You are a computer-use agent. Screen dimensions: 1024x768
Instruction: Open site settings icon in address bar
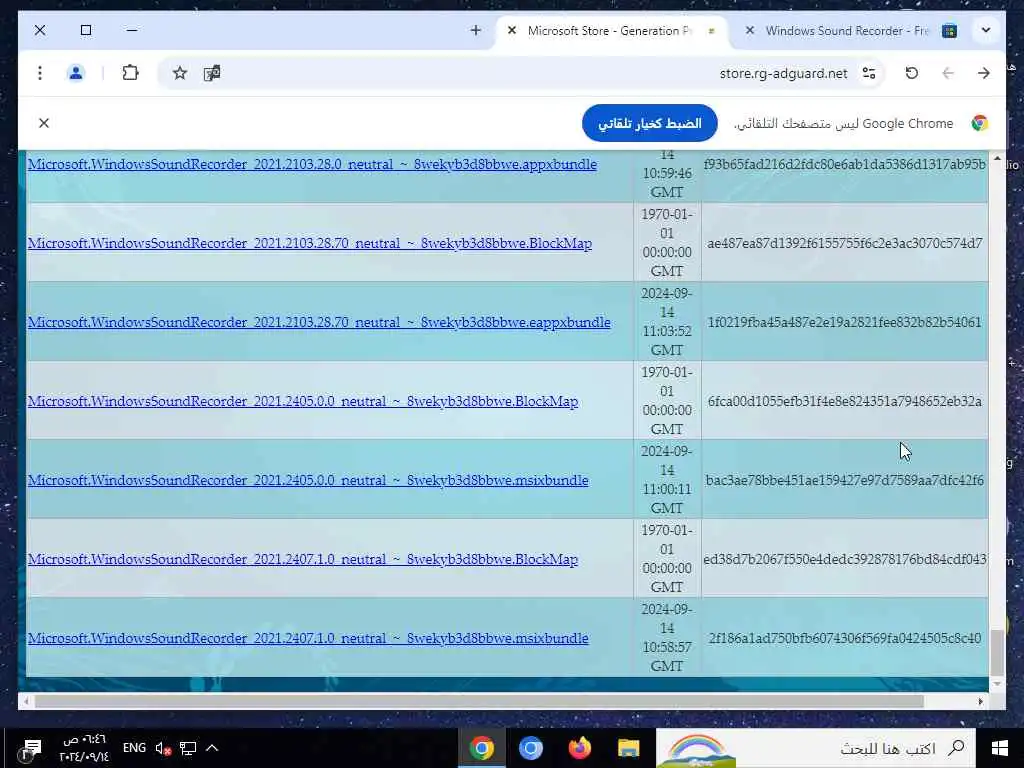coord(869,73)
